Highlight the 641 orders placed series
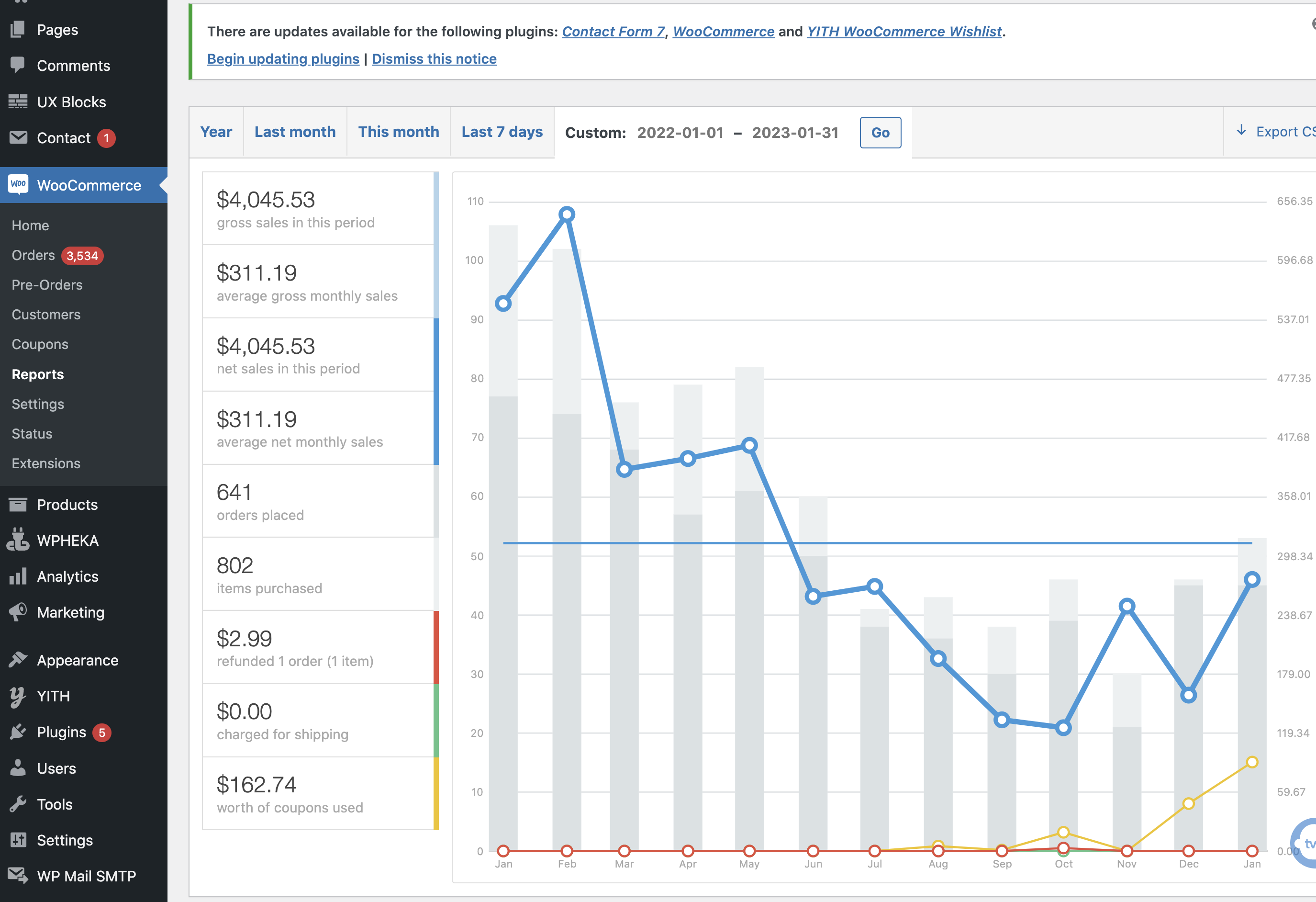 [x=321, y=501]
